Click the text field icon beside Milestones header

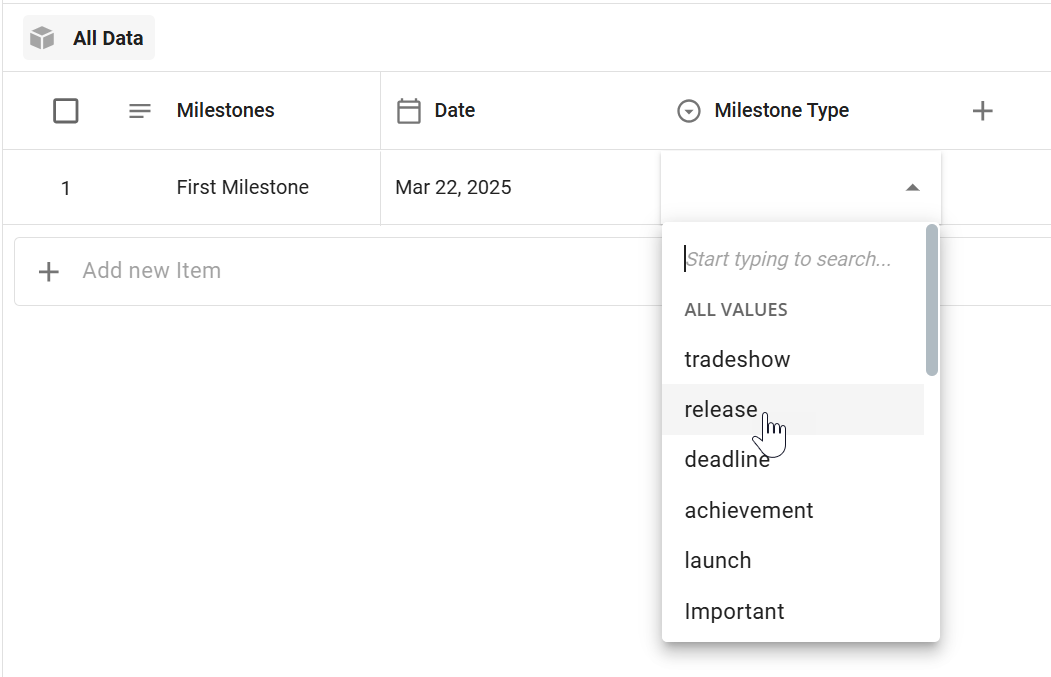click(139, 111)
